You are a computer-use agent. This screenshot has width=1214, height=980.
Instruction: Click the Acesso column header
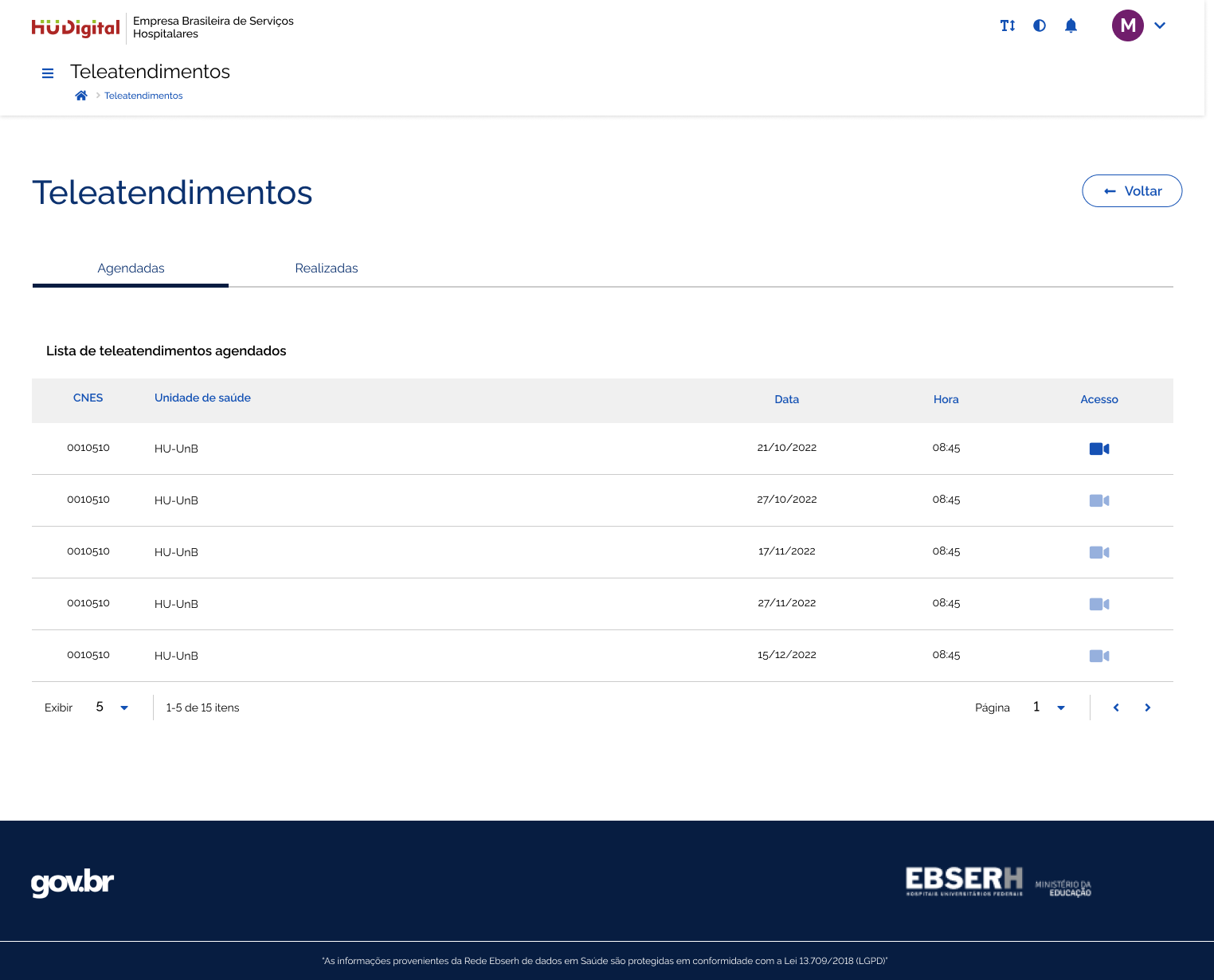tap(1099, 399)
